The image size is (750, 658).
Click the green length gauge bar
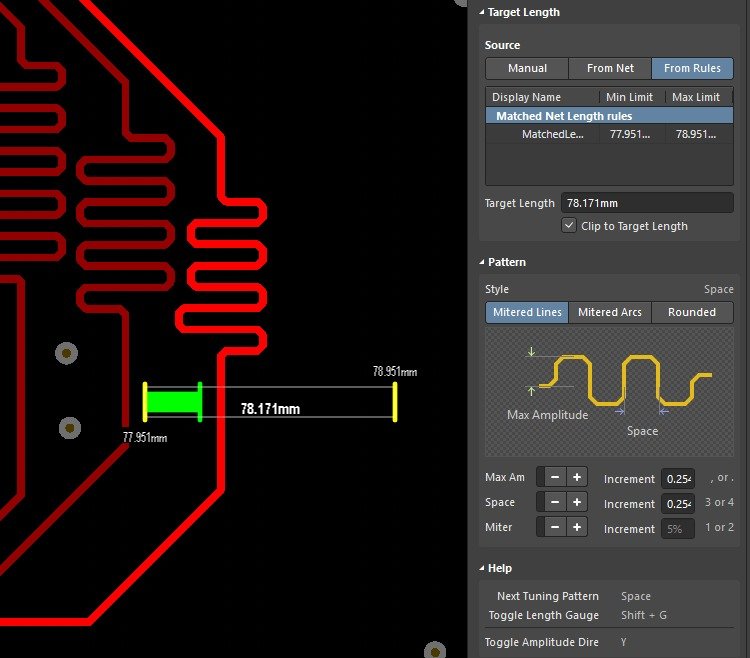173,402
